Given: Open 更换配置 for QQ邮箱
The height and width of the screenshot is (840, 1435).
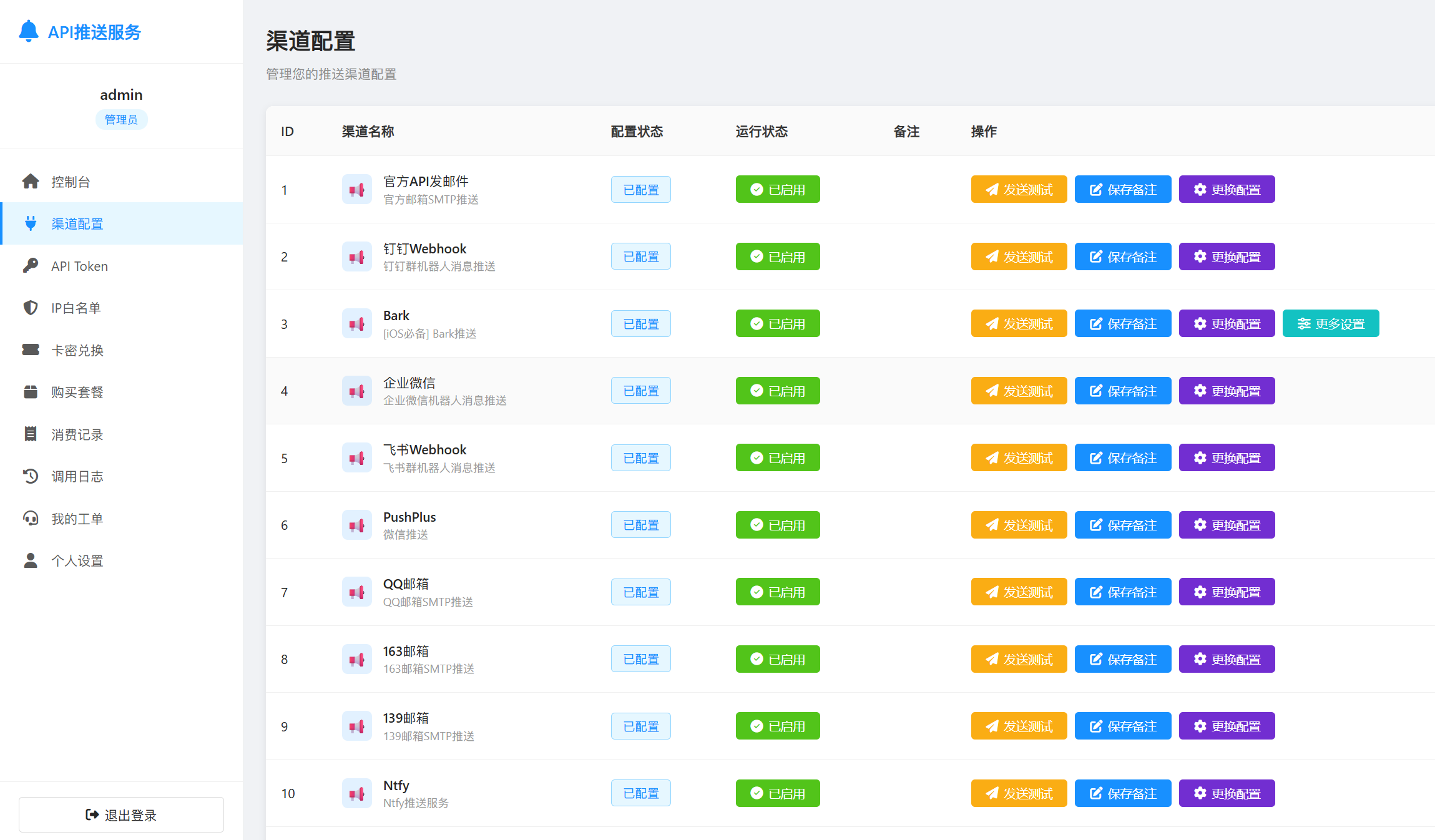Looking at the screenshot, I should 1226,592.
